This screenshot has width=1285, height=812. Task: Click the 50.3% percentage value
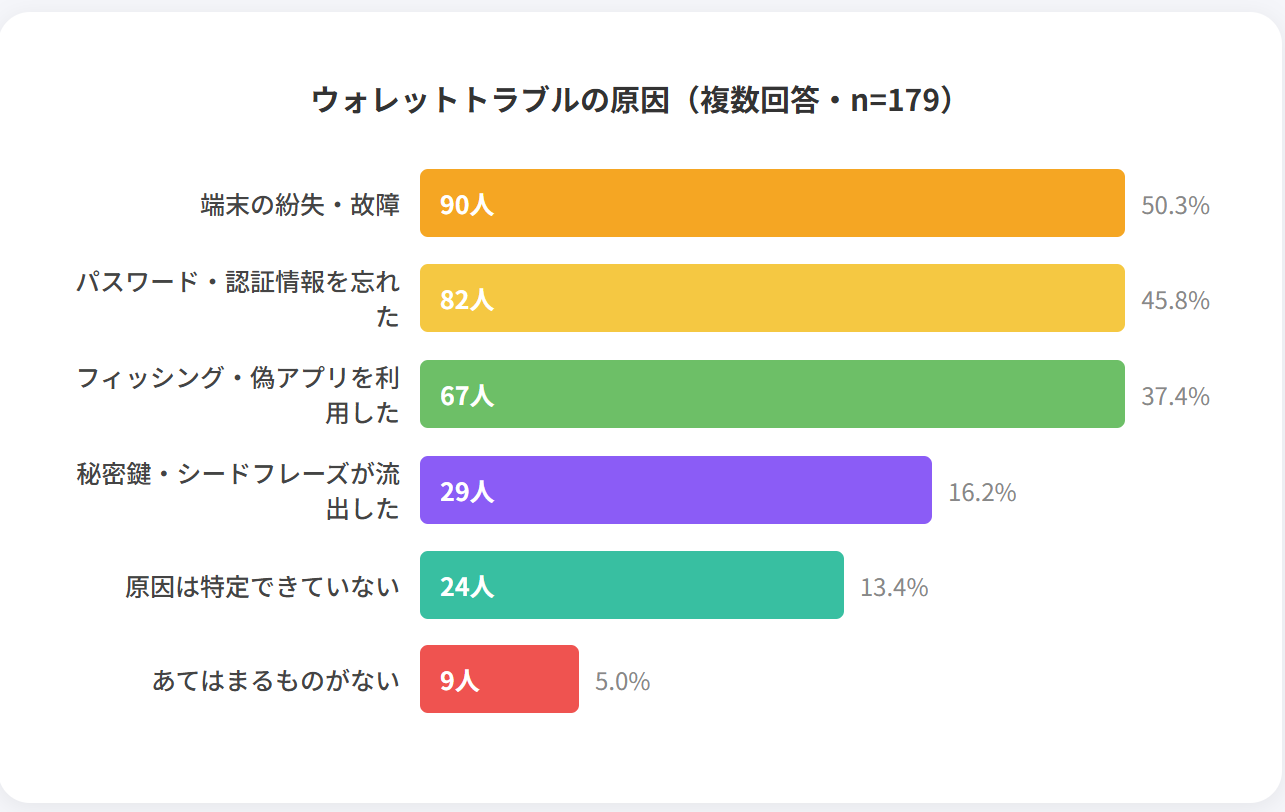pos(1175,206)
